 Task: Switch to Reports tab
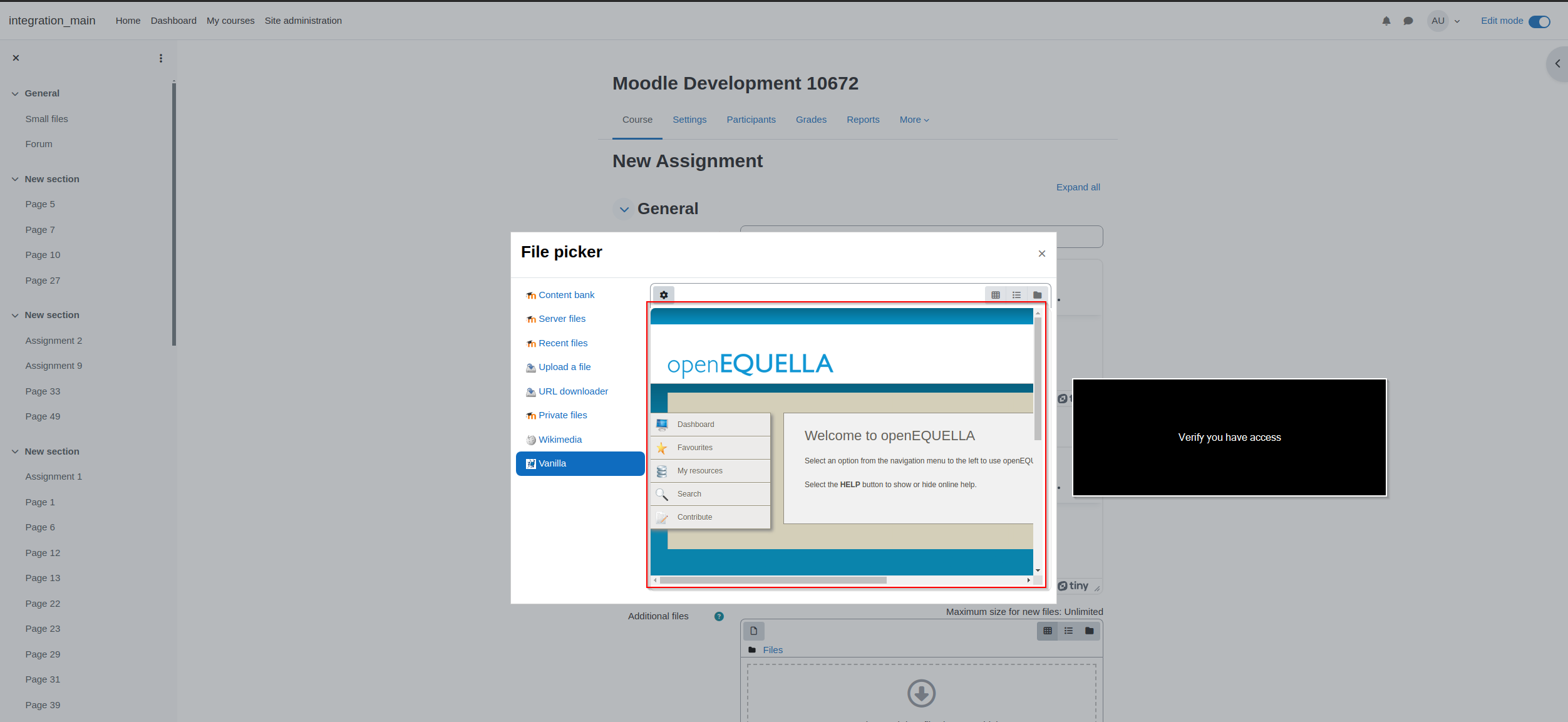[x=863, y=120]
